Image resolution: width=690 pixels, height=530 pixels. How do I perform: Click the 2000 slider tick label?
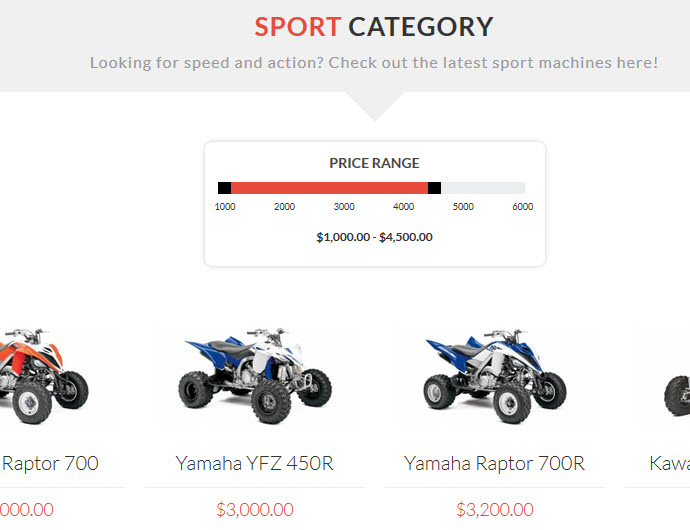284,206
